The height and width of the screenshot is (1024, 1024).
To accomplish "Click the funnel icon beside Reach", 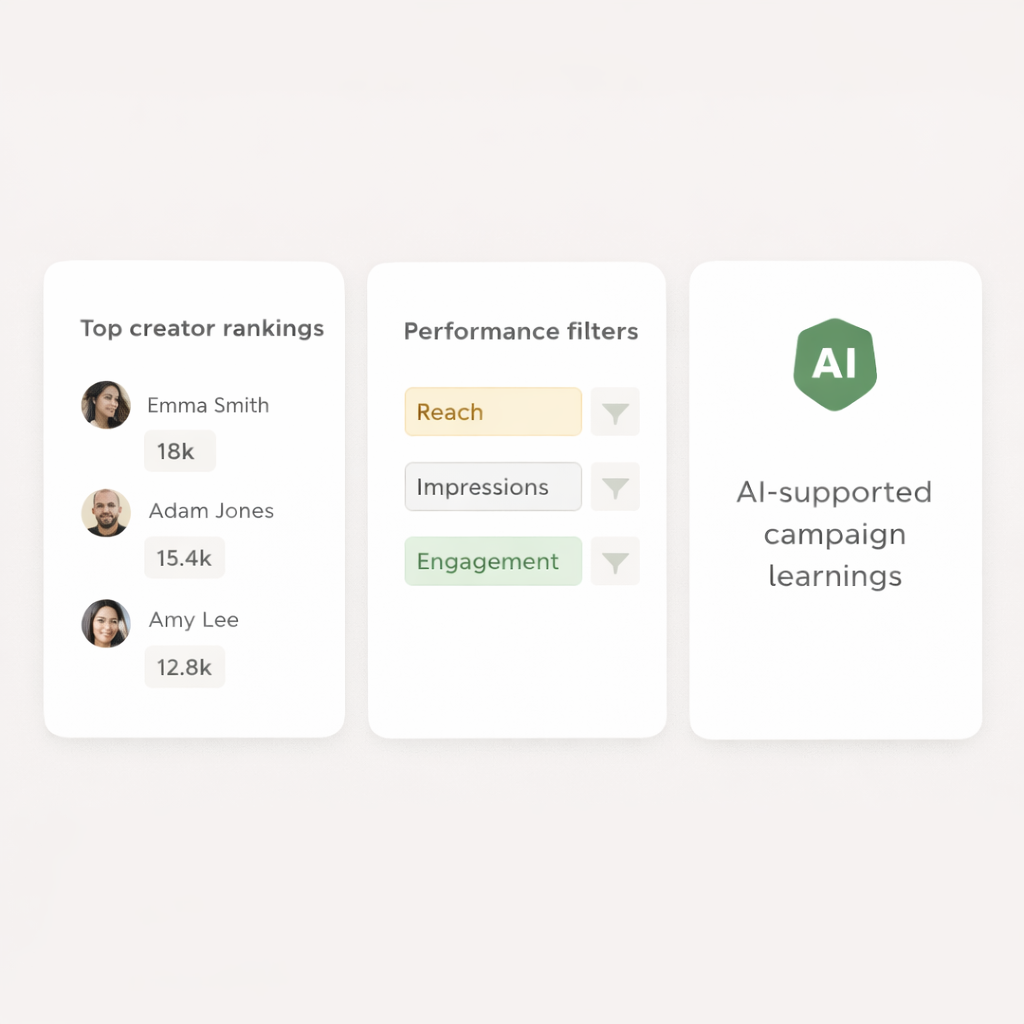I will point(615,412).
